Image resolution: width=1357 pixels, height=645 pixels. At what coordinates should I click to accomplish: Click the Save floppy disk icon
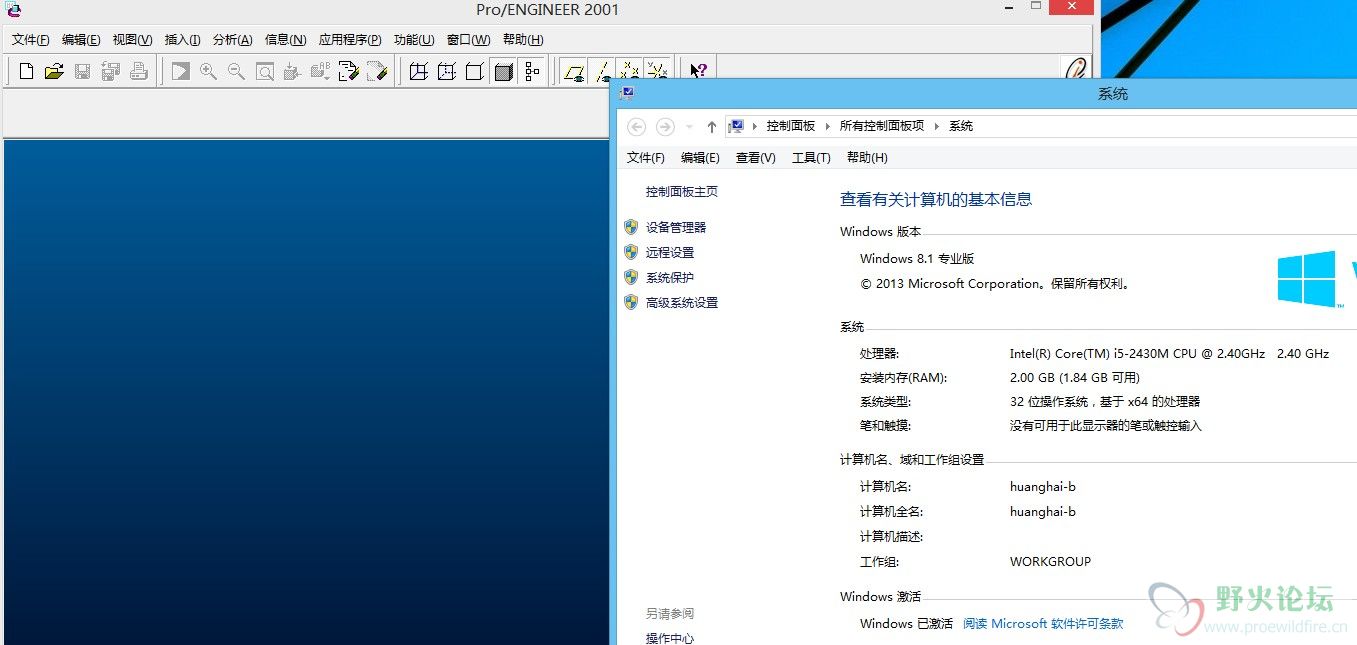pos(83,71)
